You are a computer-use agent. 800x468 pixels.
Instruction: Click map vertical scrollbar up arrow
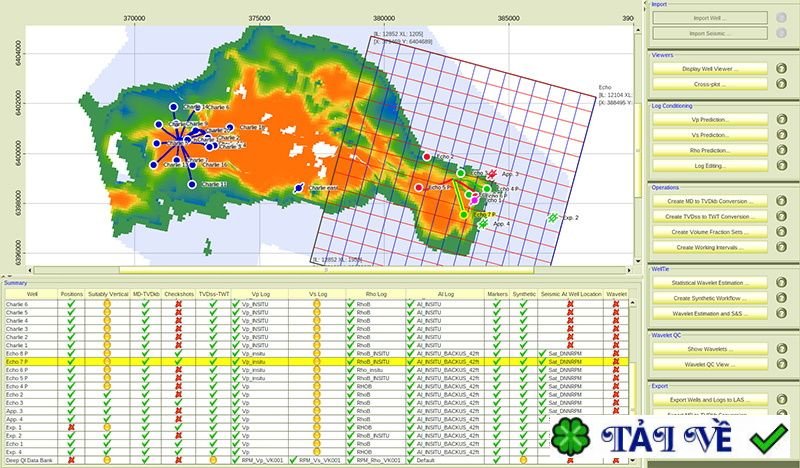click(x=637, y=30)
